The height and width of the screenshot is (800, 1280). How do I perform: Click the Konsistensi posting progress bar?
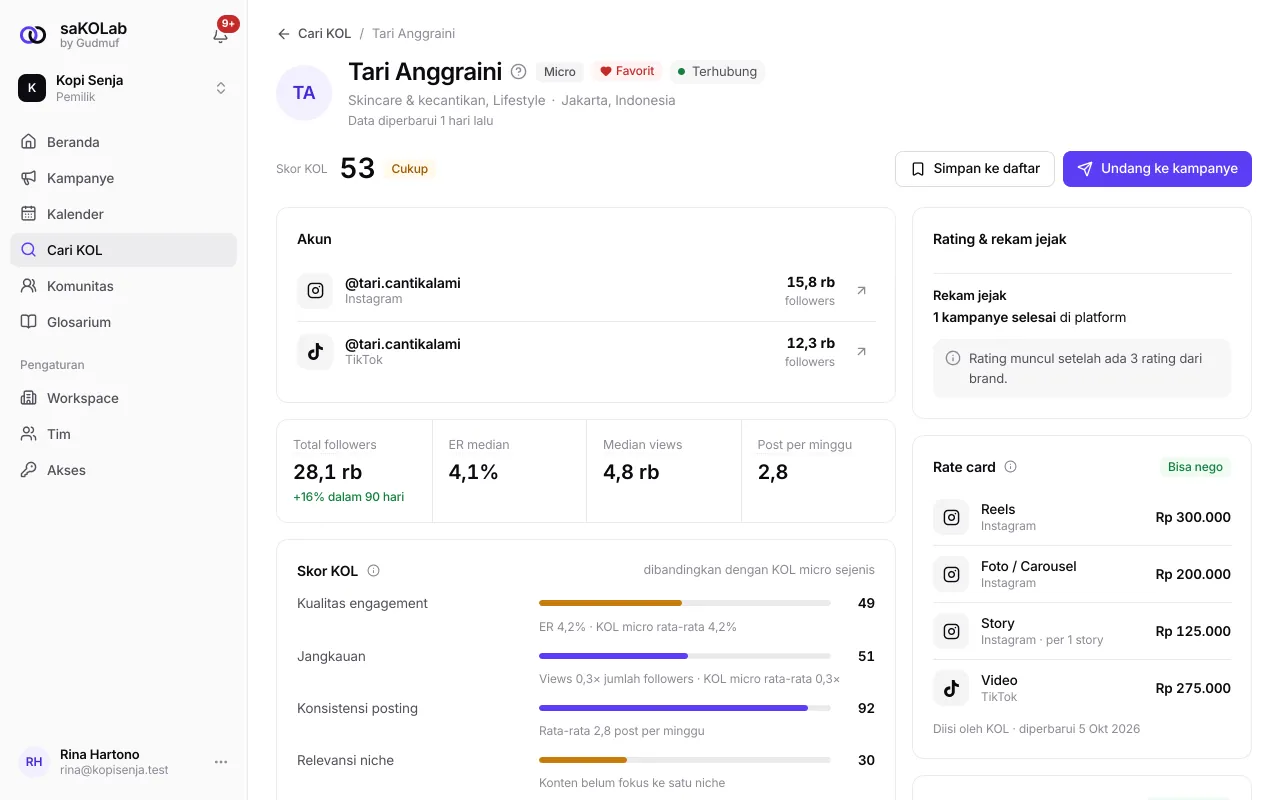point(685,708)
